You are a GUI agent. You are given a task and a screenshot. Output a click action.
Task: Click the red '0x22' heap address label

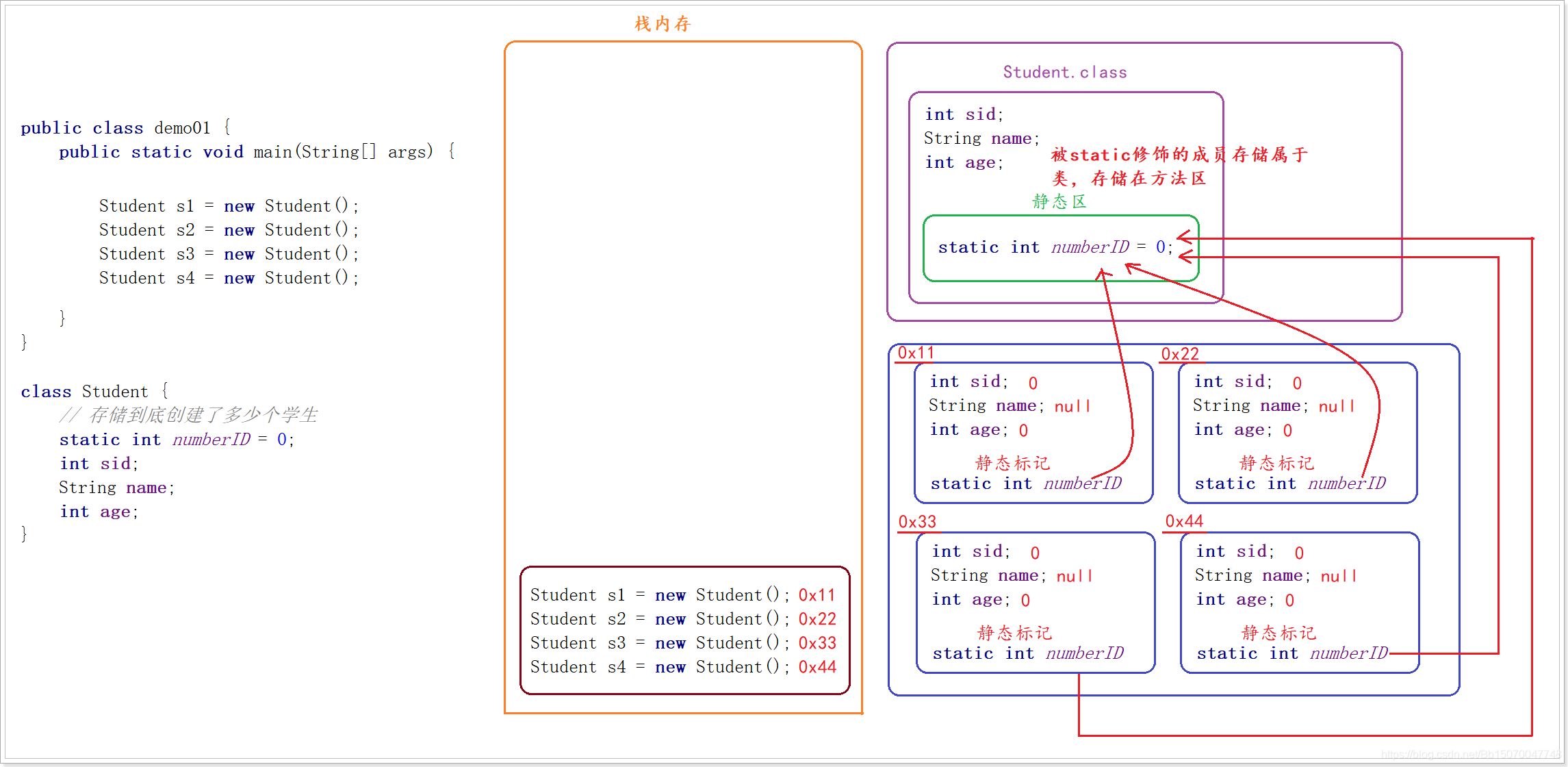coord(1180,354)
